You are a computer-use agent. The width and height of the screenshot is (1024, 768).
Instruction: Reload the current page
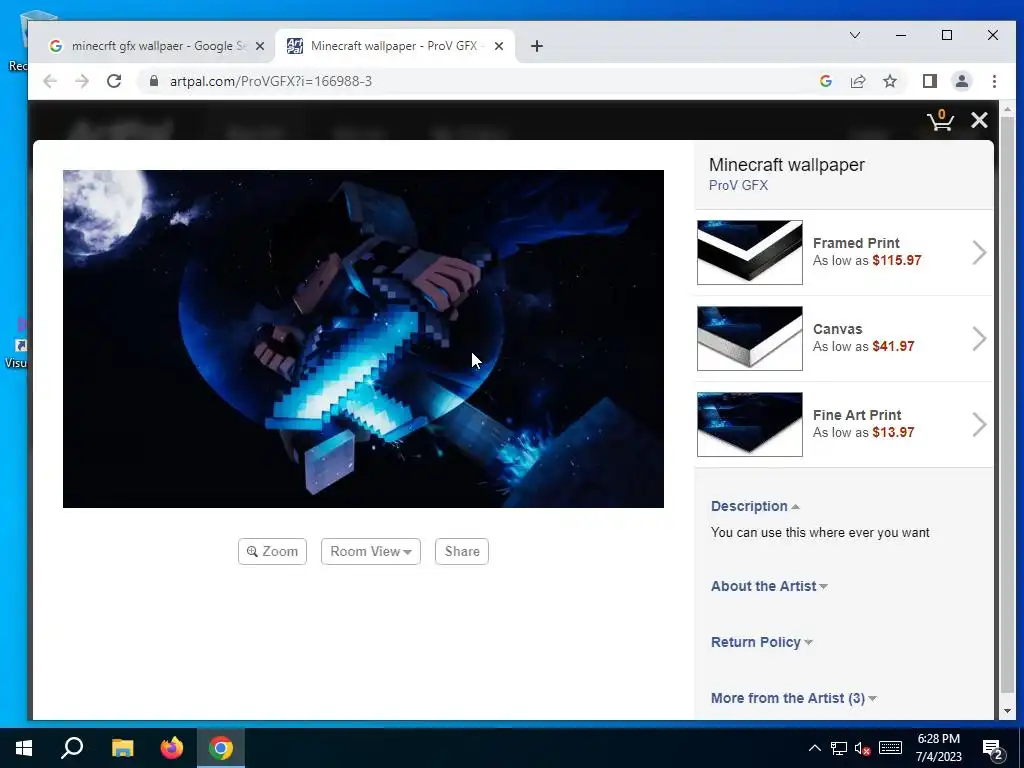pos(114,81)
